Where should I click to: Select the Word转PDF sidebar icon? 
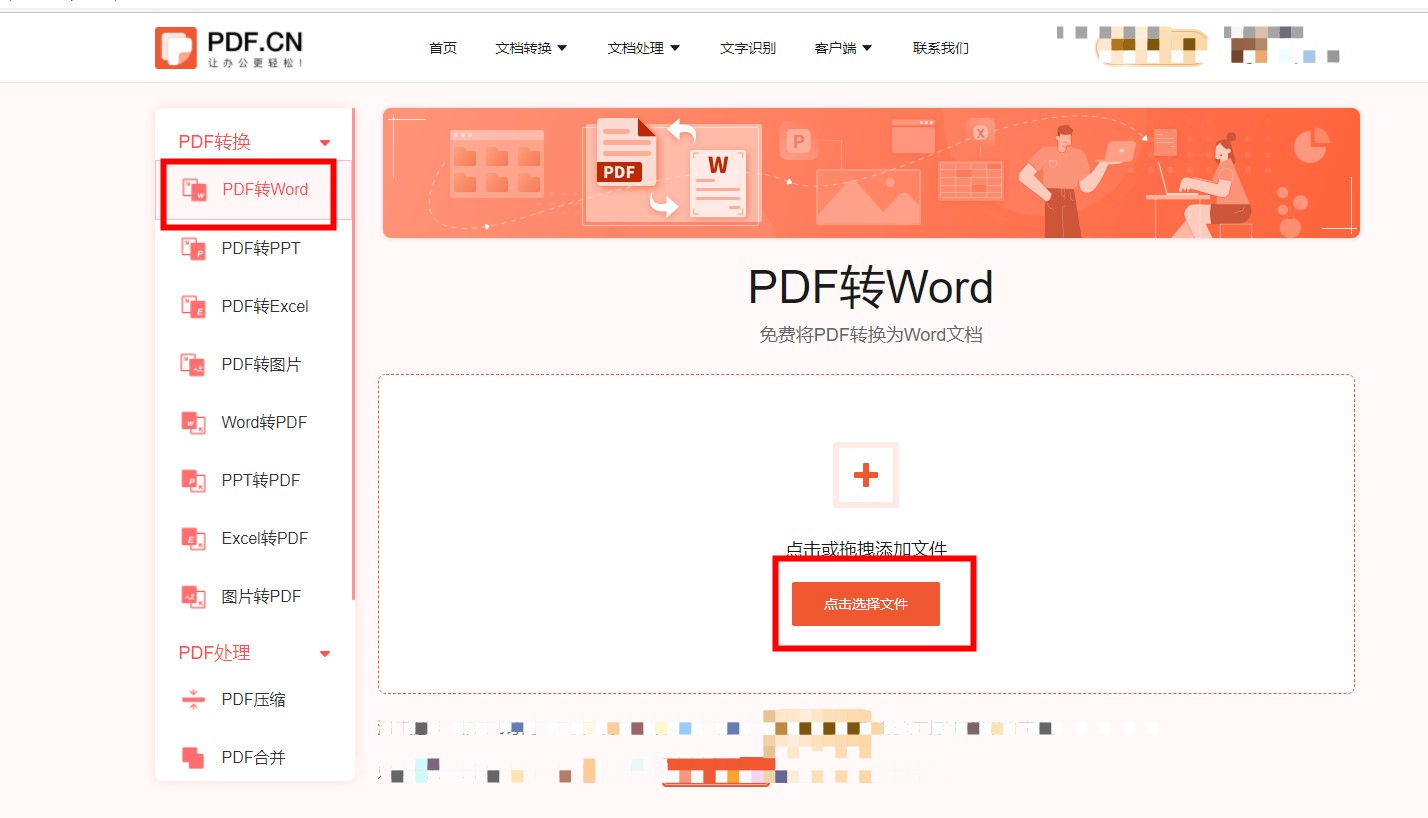pyautogui.click(x=193, y=422)
